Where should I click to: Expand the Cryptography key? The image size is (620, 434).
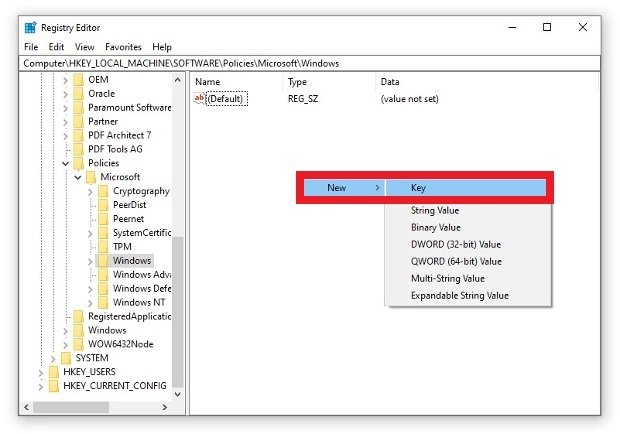point(90,192)
